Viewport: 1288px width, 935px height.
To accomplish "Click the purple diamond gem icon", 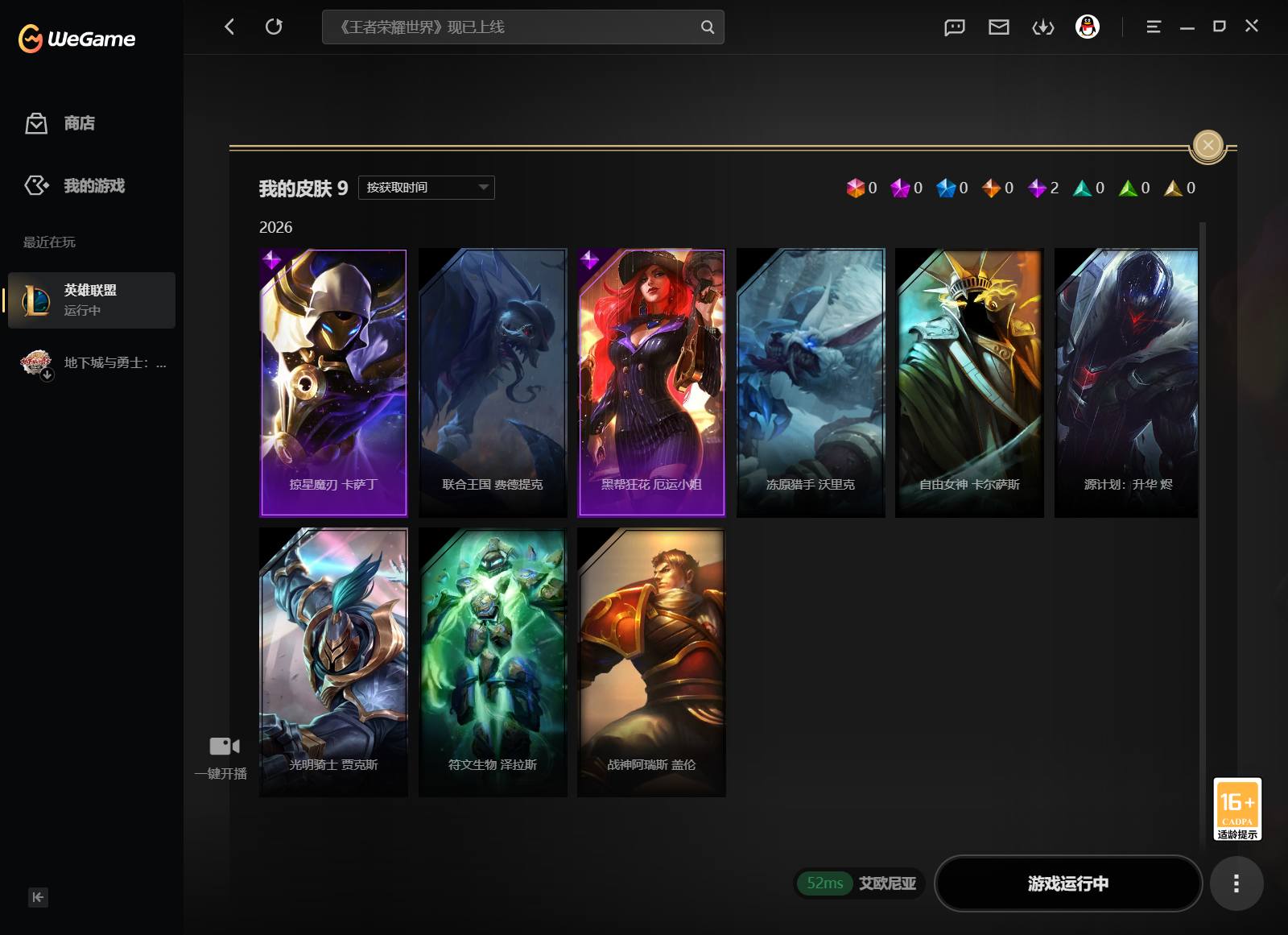I will [x=1037, y=188].
